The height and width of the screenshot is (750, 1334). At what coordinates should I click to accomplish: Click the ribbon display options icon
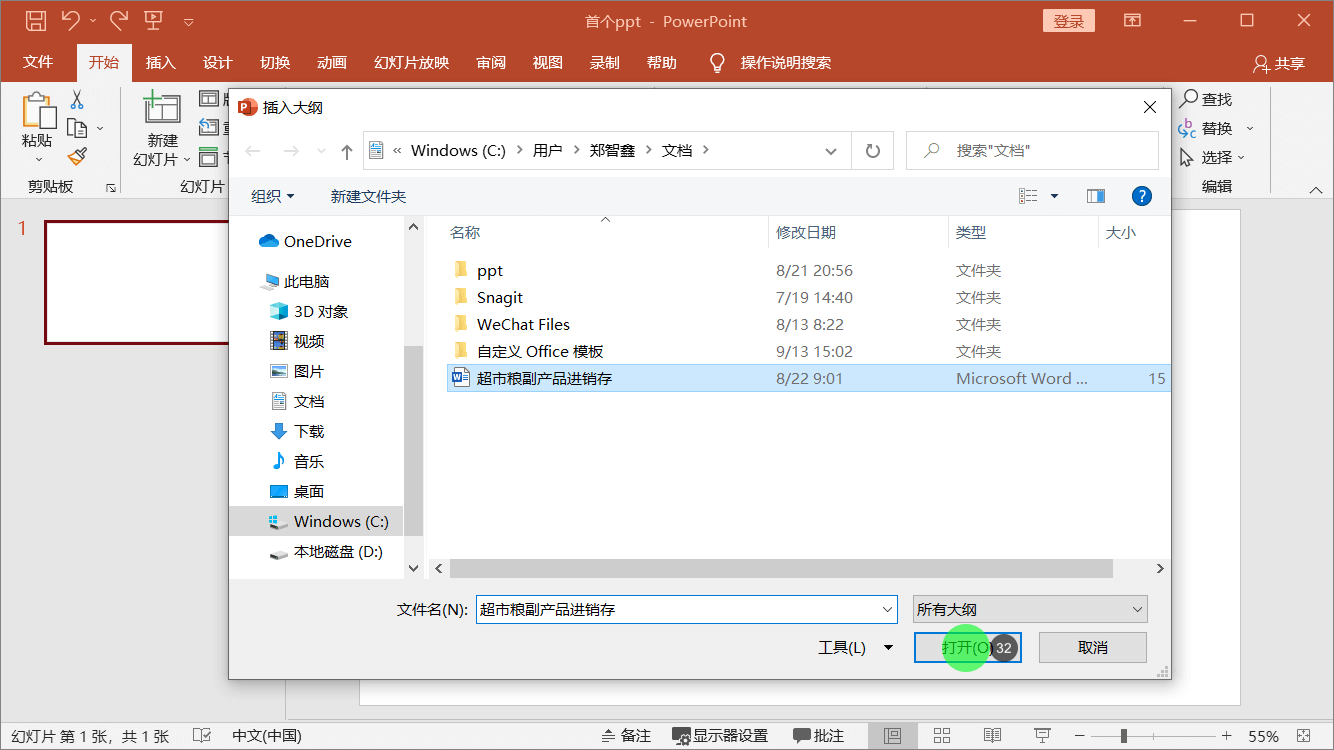click(1132, 20)
